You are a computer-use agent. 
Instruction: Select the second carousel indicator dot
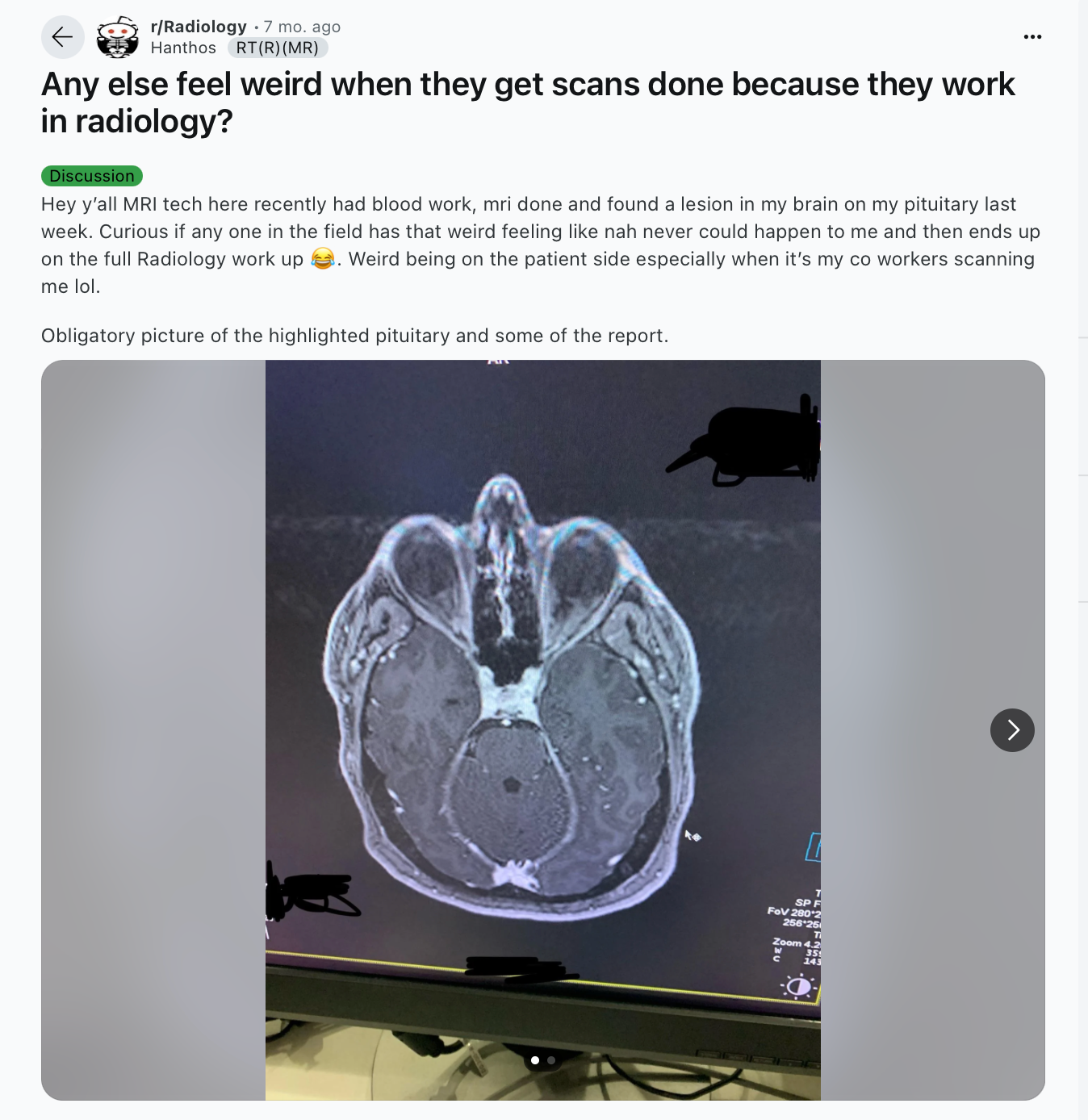pos(551,1060)
